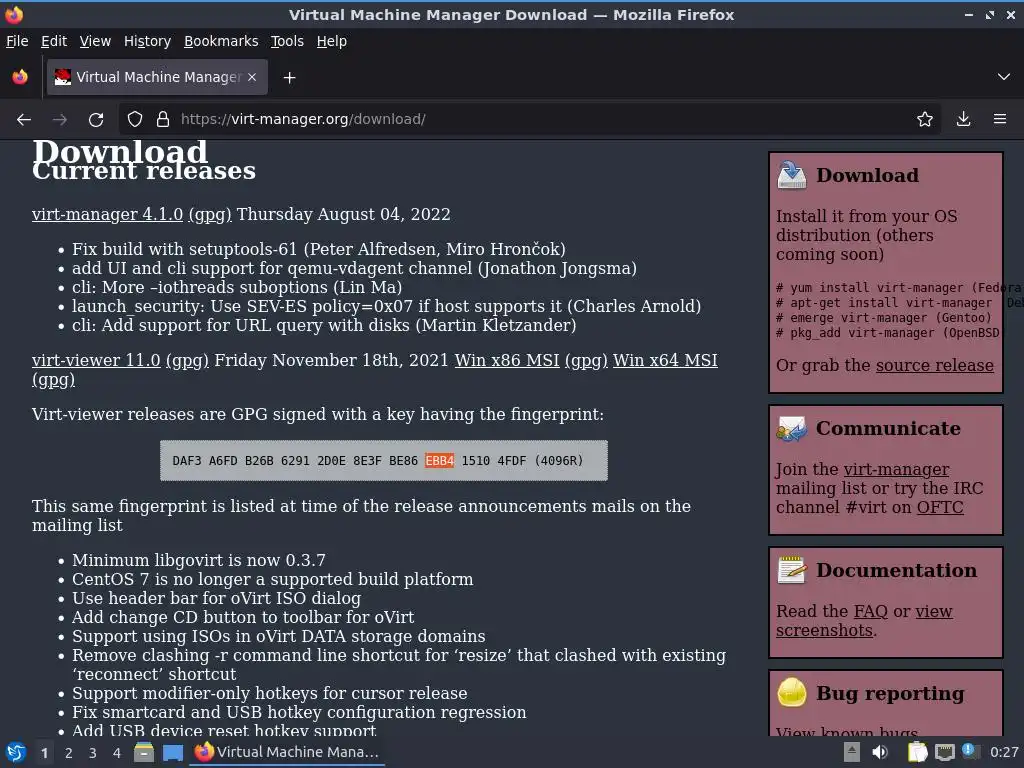Open update notifier tray icon
This screenshot has height=768, width=1024.
970,751
